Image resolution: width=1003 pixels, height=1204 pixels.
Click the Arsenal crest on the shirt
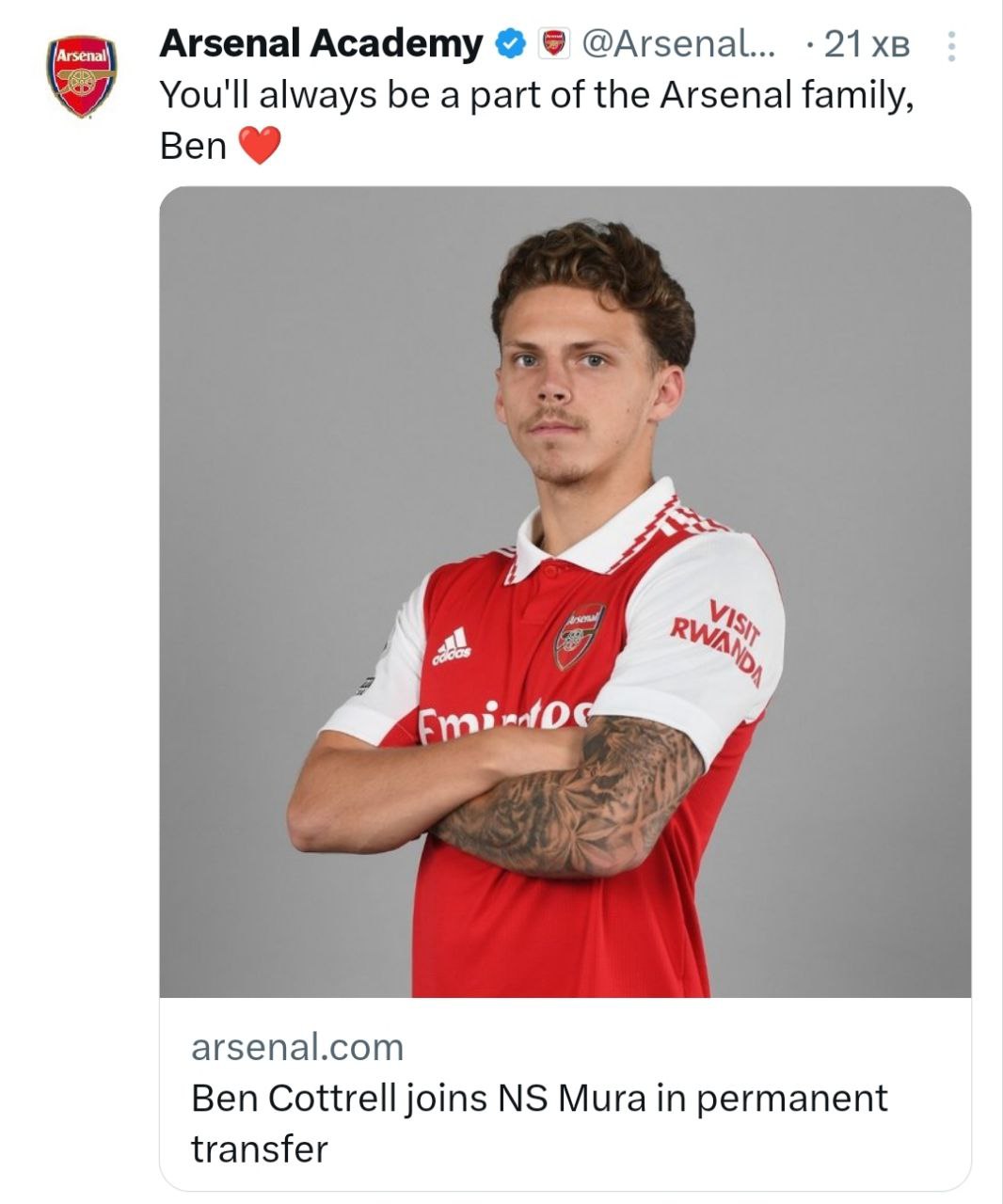[578, 637]
